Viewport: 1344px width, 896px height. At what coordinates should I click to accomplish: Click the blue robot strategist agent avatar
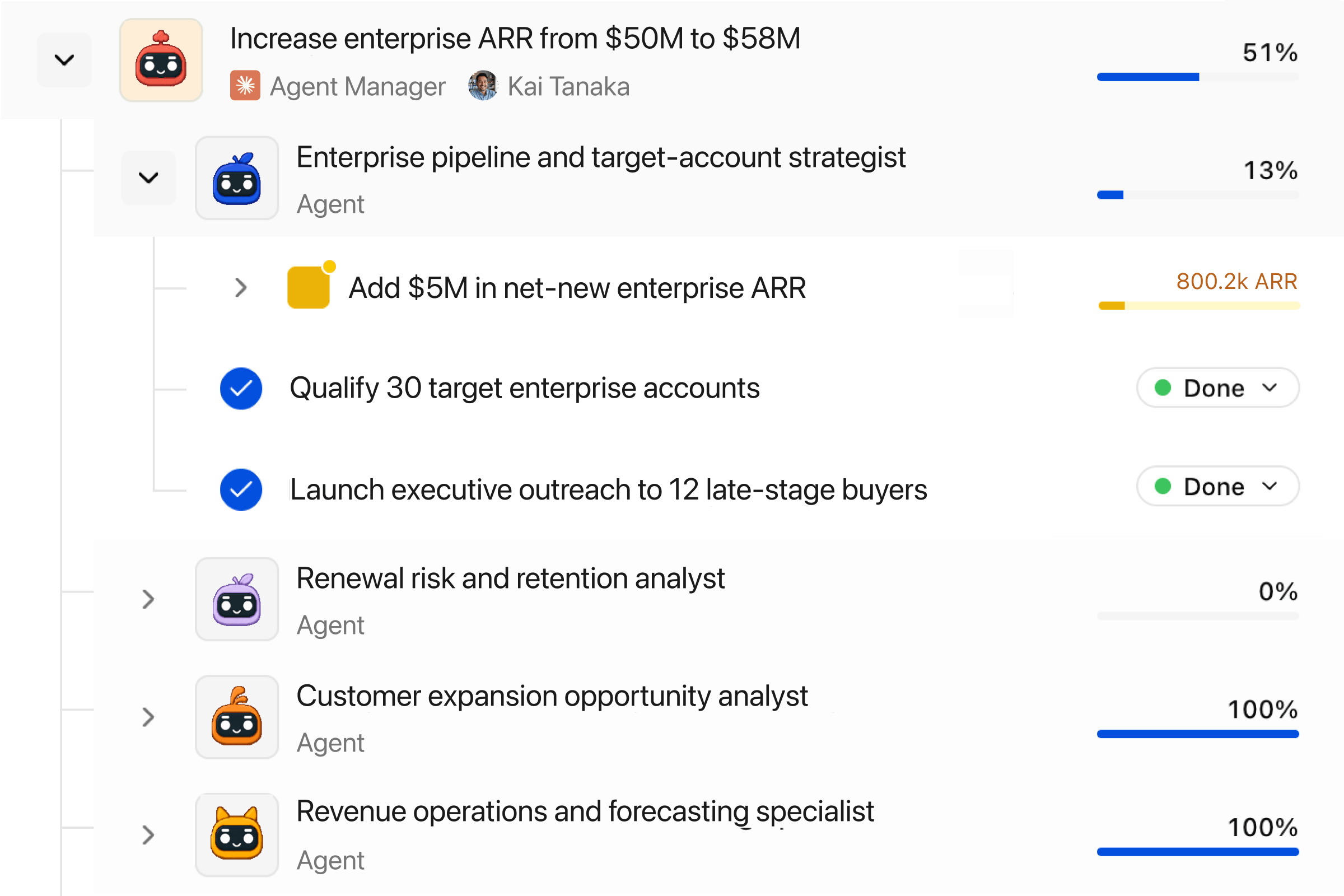pyautogui.click(x=237, y=178)
